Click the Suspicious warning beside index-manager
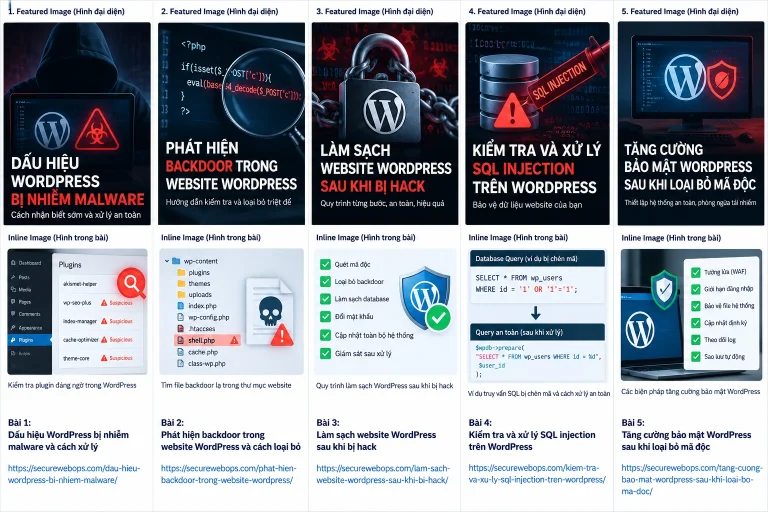The width and height of the screenshot is (768, 512). 117,321
